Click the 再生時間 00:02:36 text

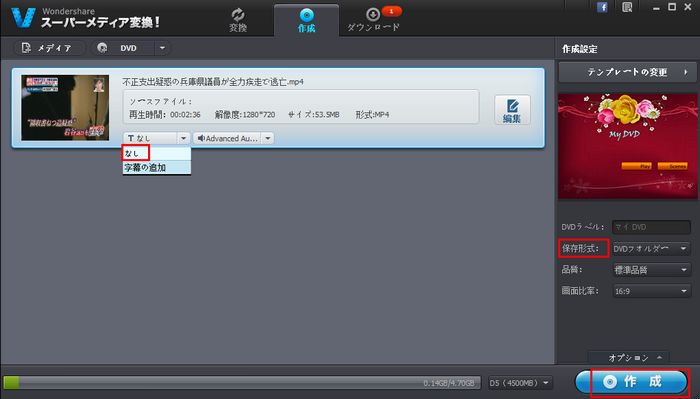click(165, 115)
